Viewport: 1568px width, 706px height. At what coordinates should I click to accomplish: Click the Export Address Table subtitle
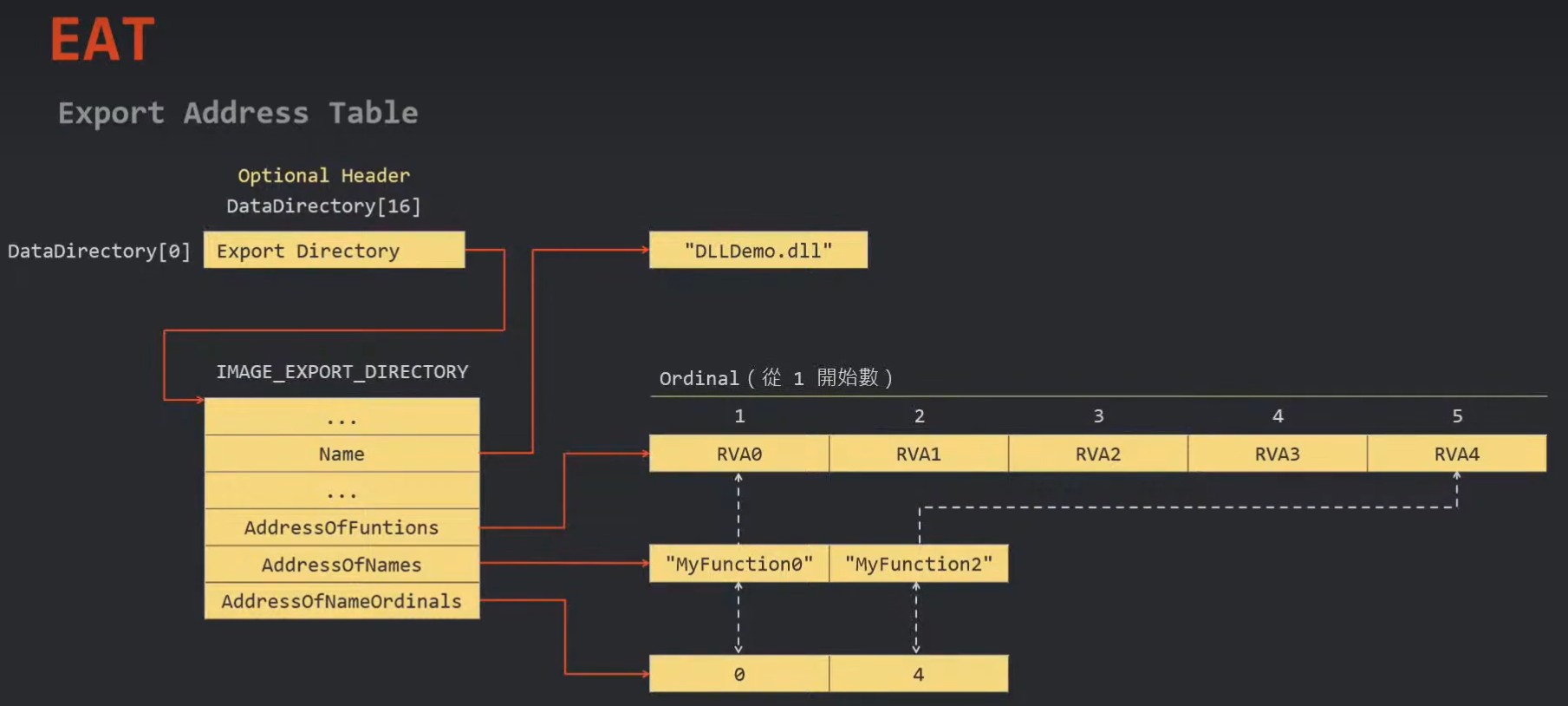tap(237, 113)
